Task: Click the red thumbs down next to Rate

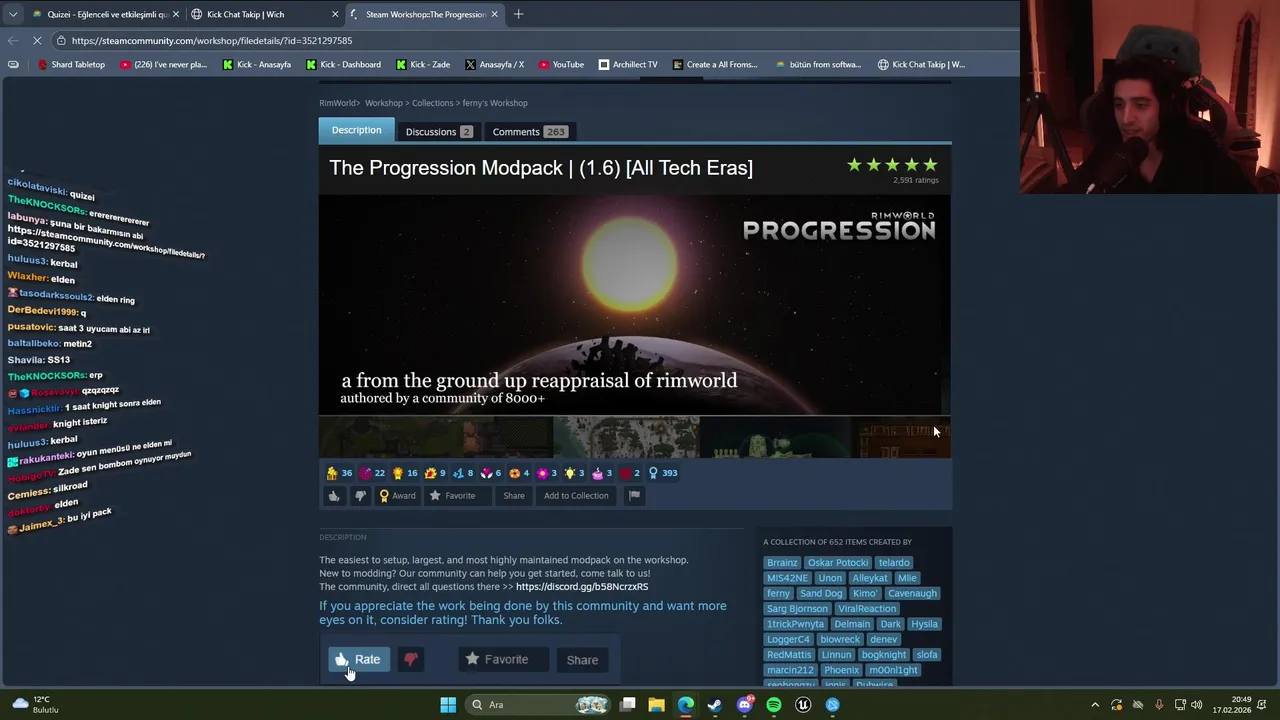Action: (411, 660)
